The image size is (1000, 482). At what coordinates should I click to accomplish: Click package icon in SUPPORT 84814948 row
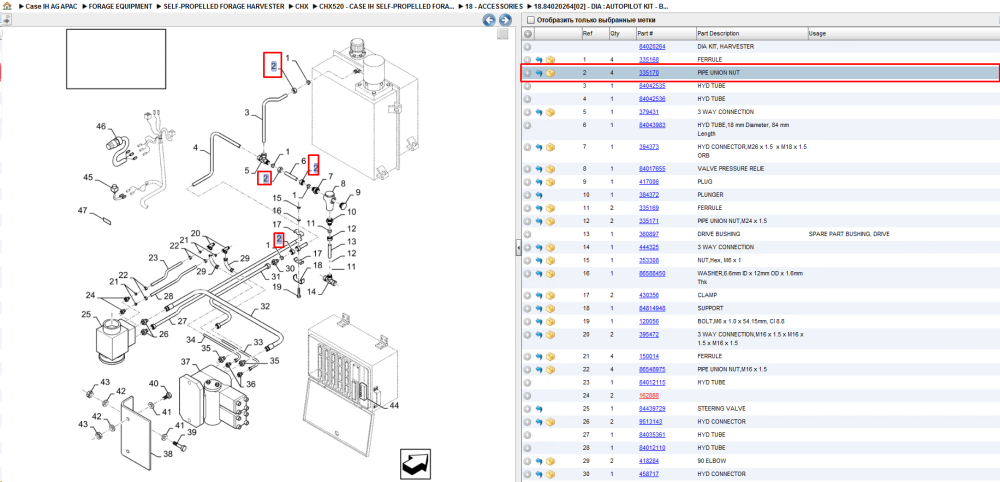coord(550,309)
